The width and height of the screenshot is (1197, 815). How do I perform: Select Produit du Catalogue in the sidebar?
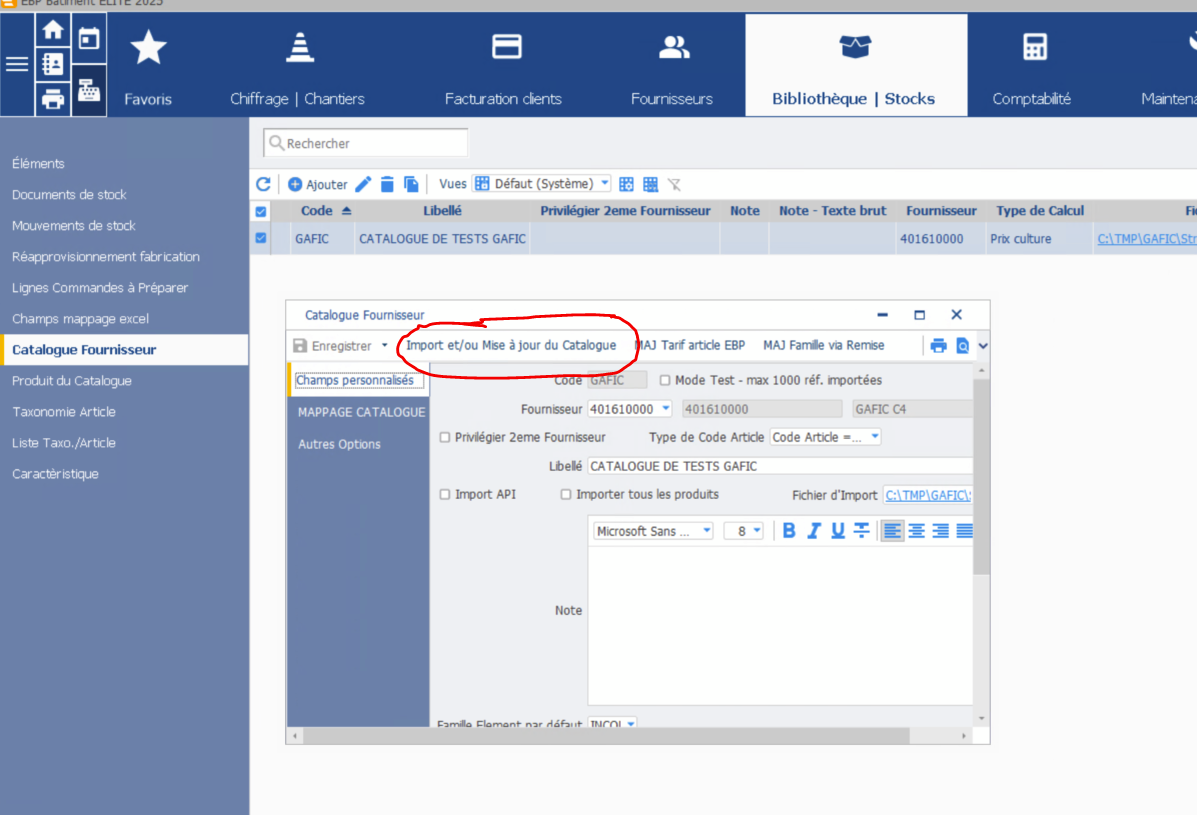coord(72,381)
